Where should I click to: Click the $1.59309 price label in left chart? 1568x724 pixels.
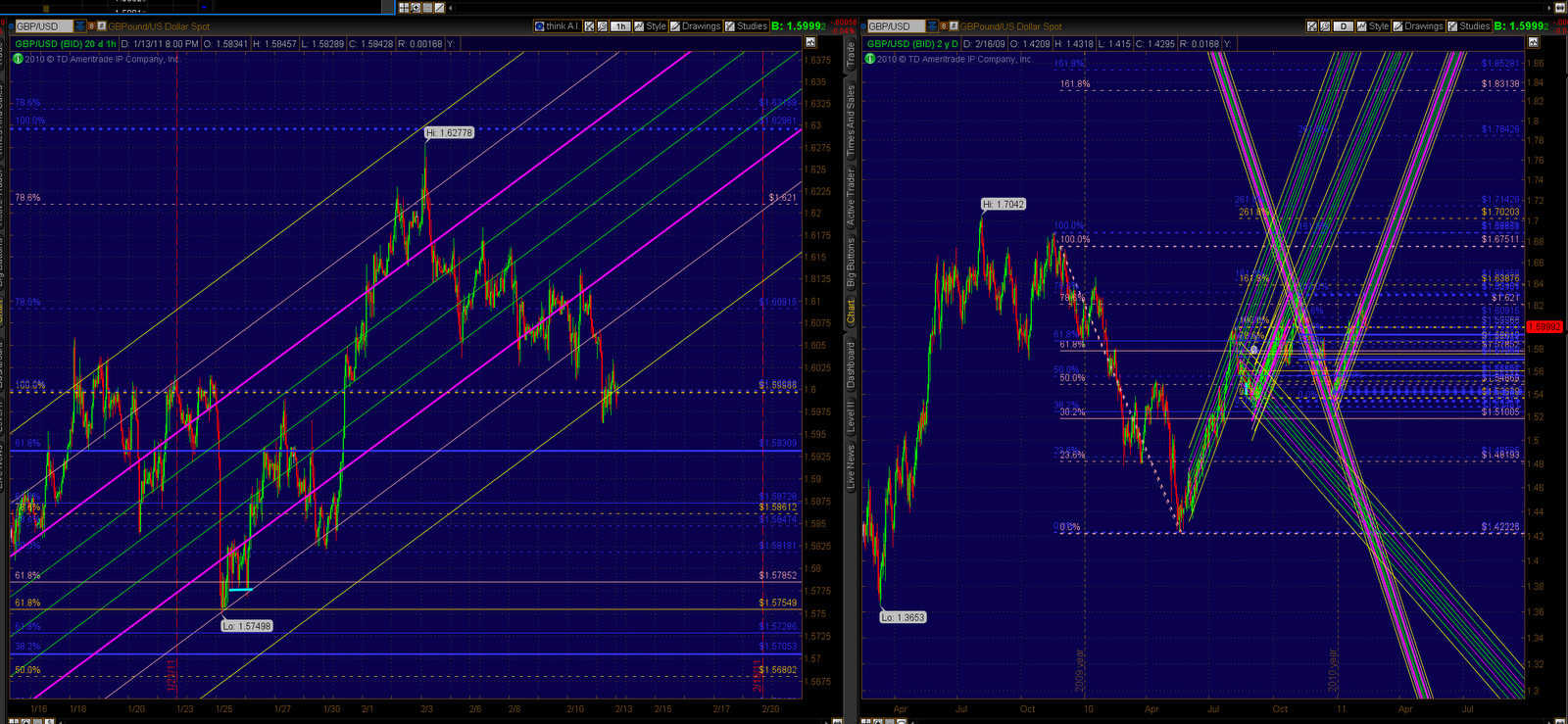(778, 444)
